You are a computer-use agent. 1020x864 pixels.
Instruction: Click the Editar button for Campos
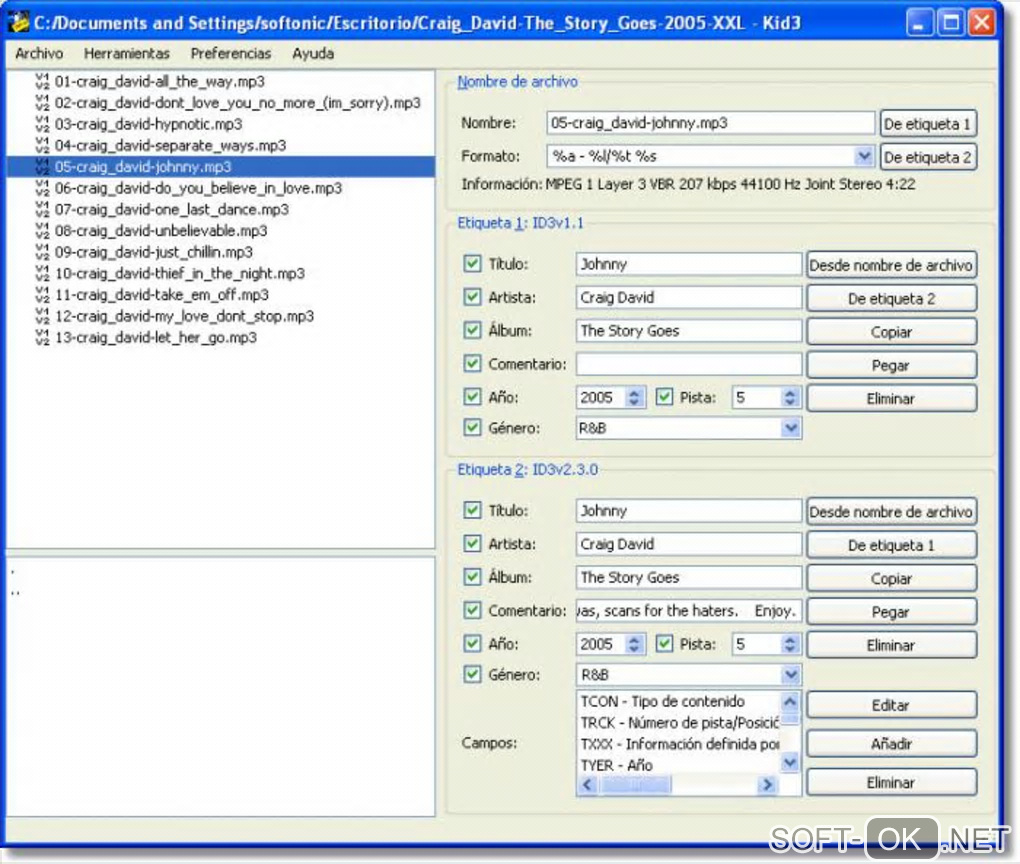click(891, 705)
